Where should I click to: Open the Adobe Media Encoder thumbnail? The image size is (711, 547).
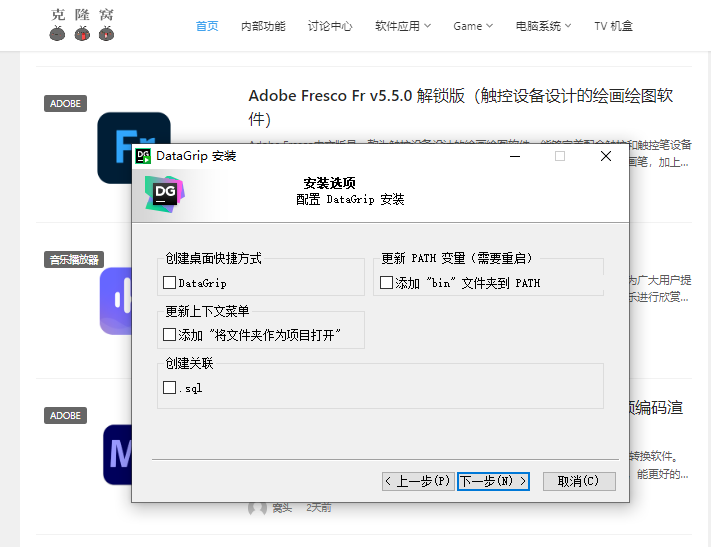click(117, 454)
